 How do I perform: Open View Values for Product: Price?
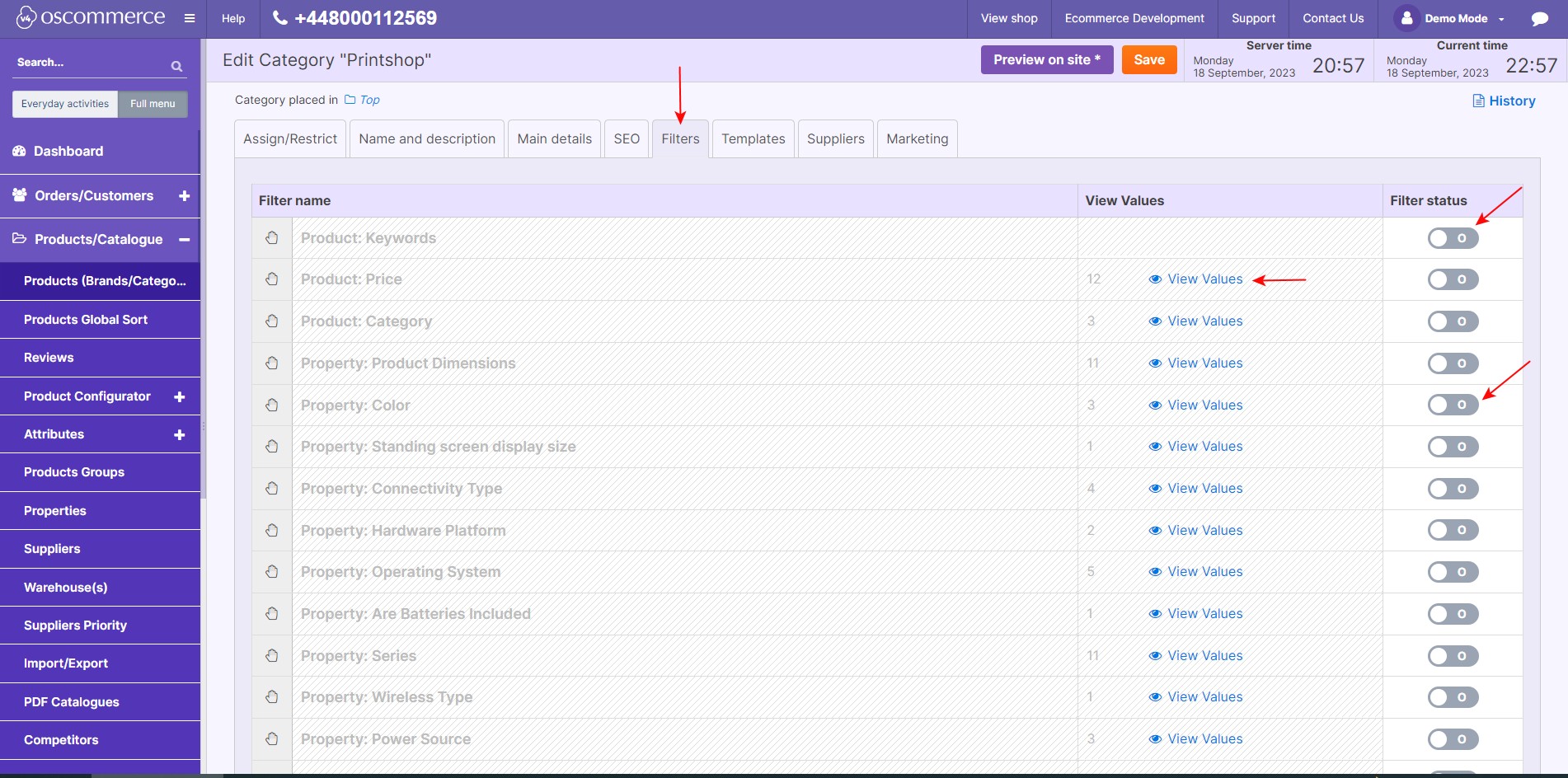[x=1195, y=279]
